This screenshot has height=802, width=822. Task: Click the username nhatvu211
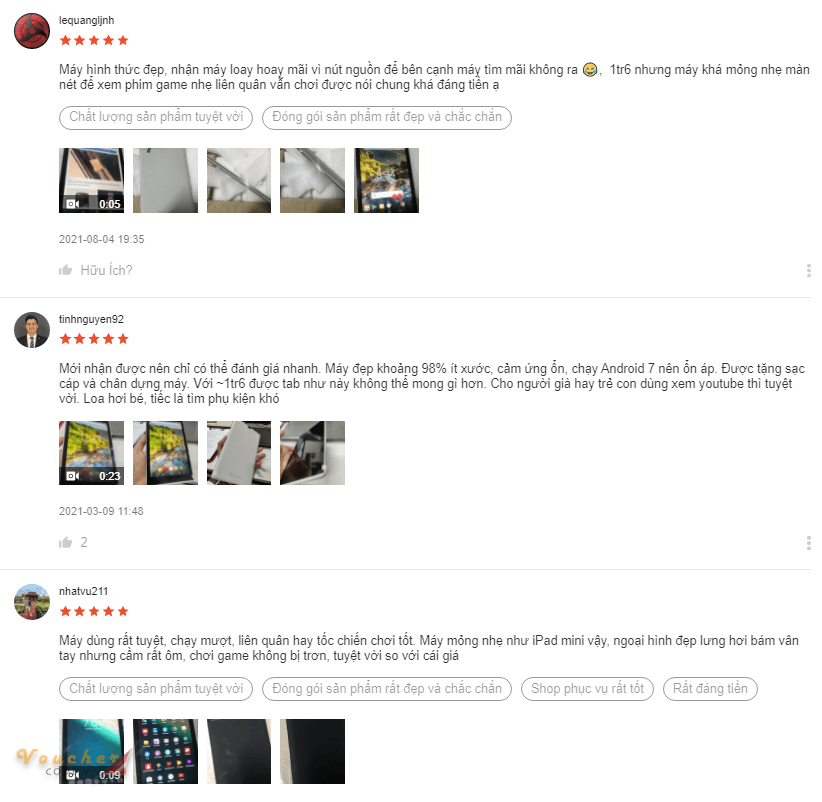pyautogui.click(x=84, y=591)
